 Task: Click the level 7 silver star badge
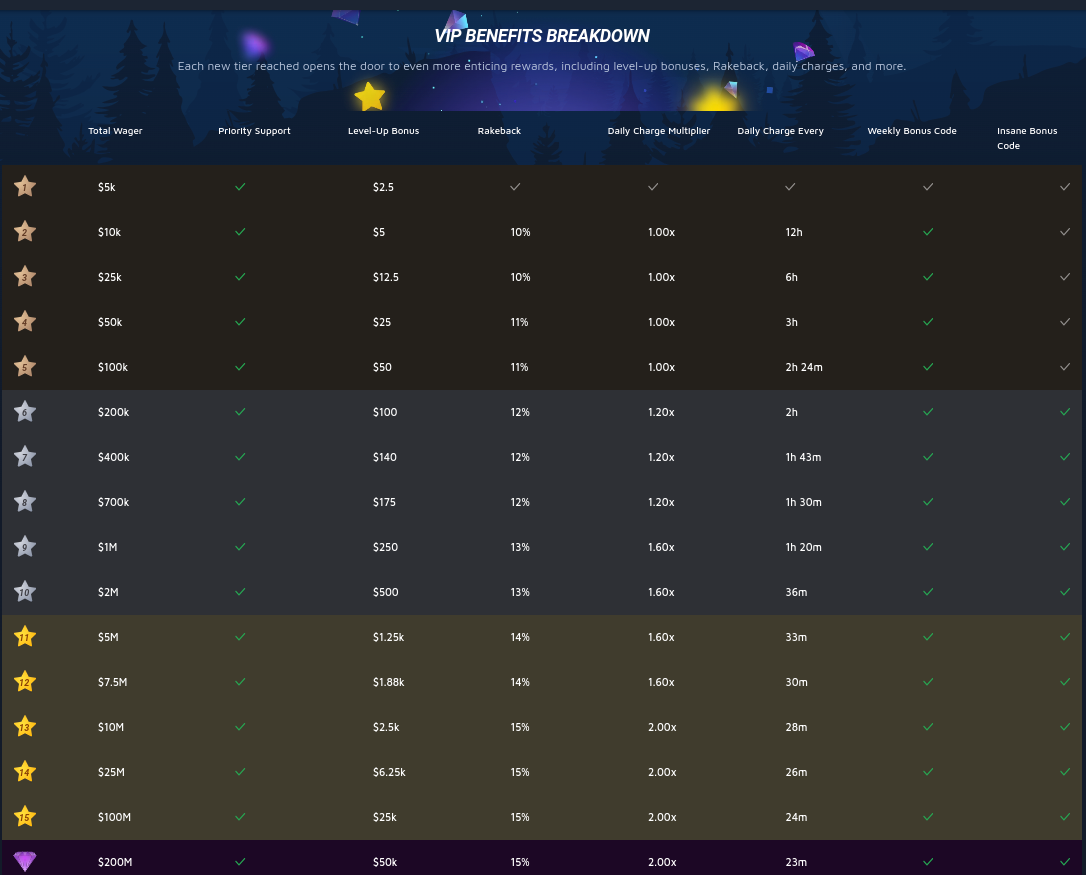[25, 456]
